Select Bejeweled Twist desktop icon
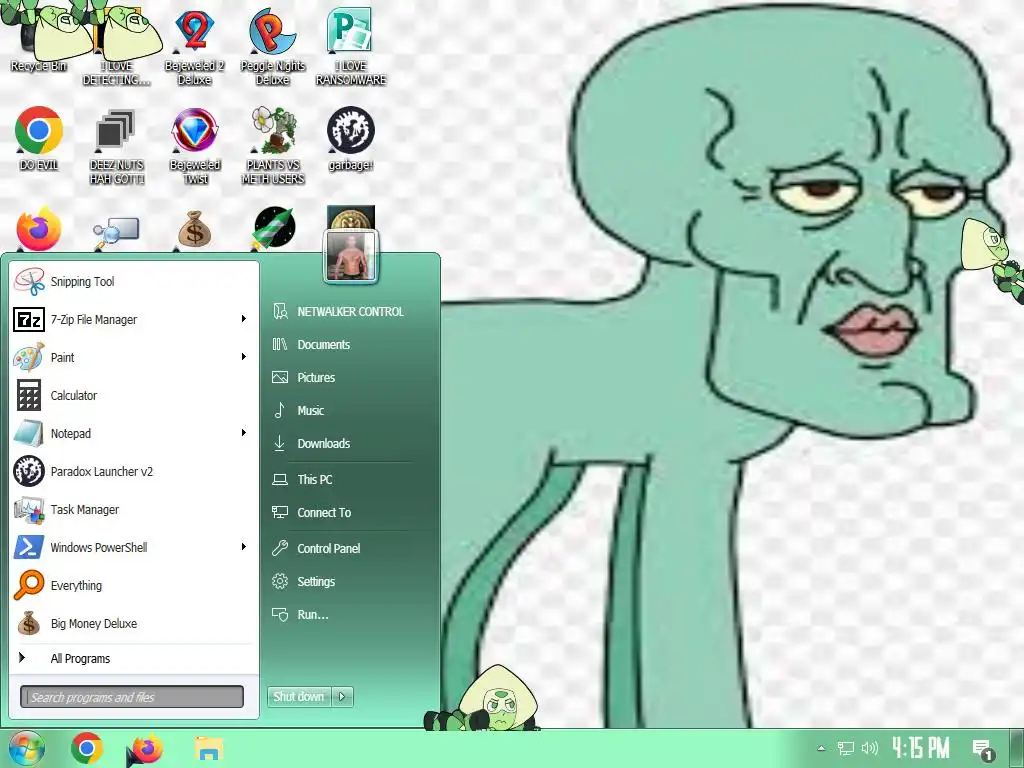 195,145
